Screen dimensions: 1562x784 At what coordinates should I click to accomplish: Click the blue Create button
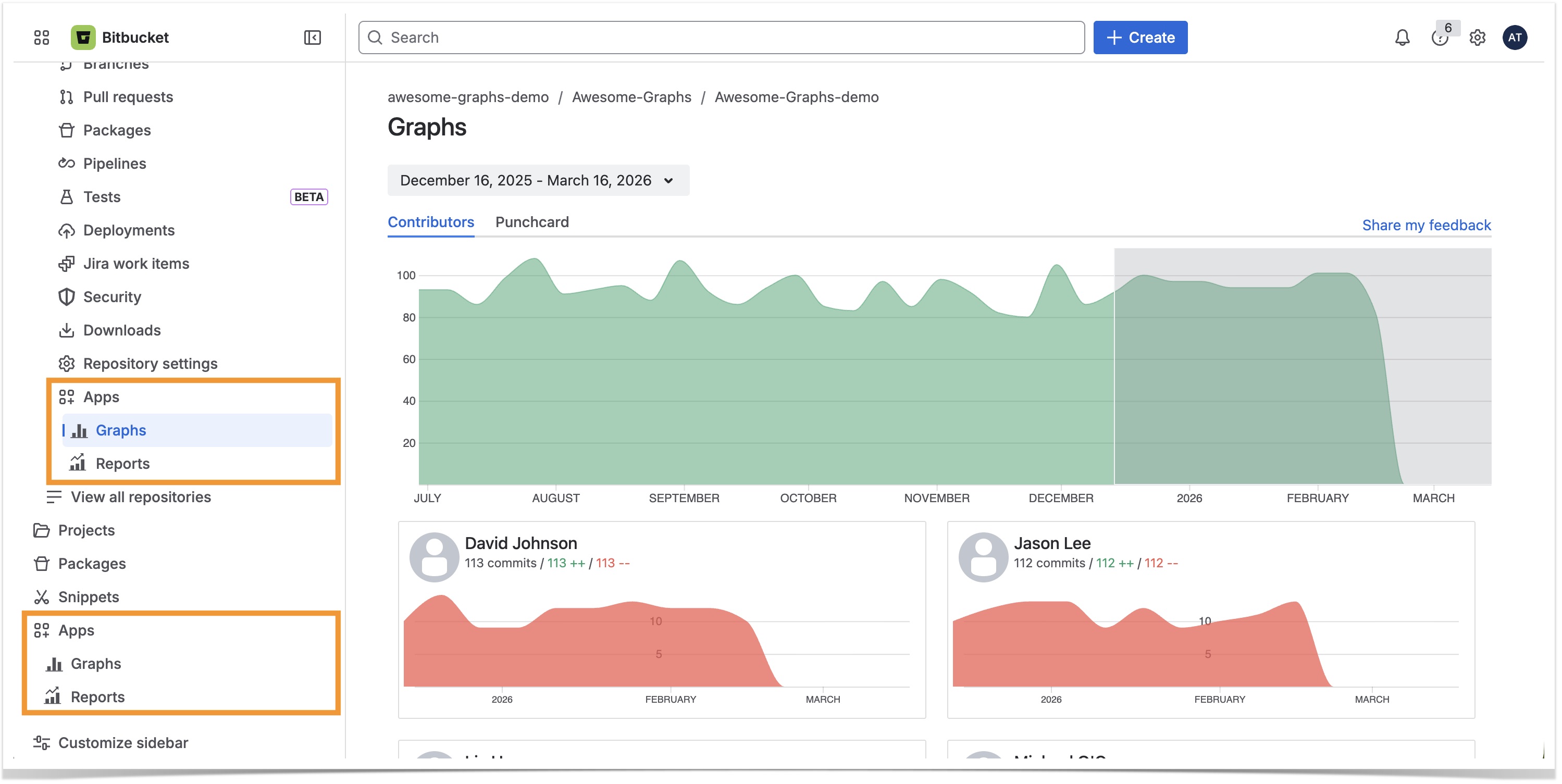(x=1139, y=38)
